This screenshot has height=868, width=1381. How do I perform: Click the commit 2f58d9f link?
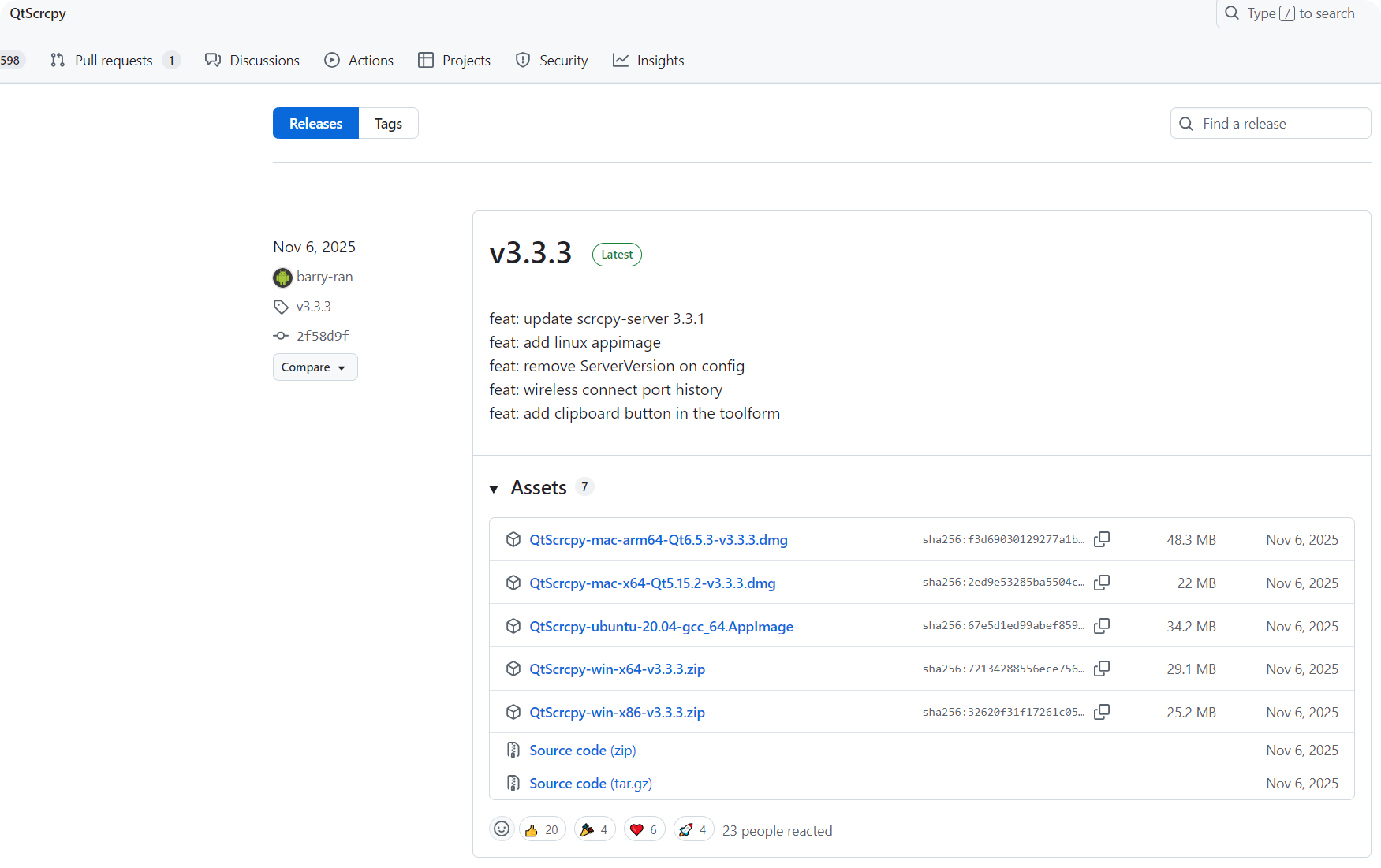(322, 336)
